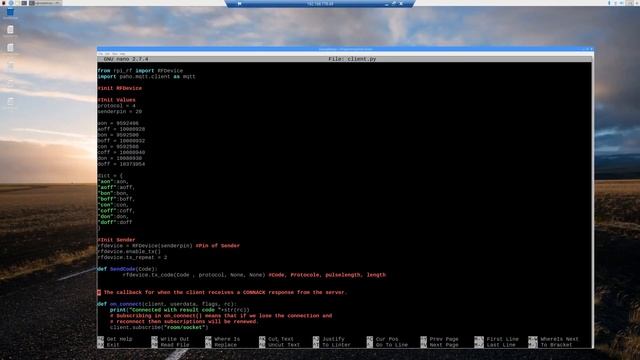Click the '#Init Values' comment line
Screen dimensions: 640x360
[x=116, y=100]
